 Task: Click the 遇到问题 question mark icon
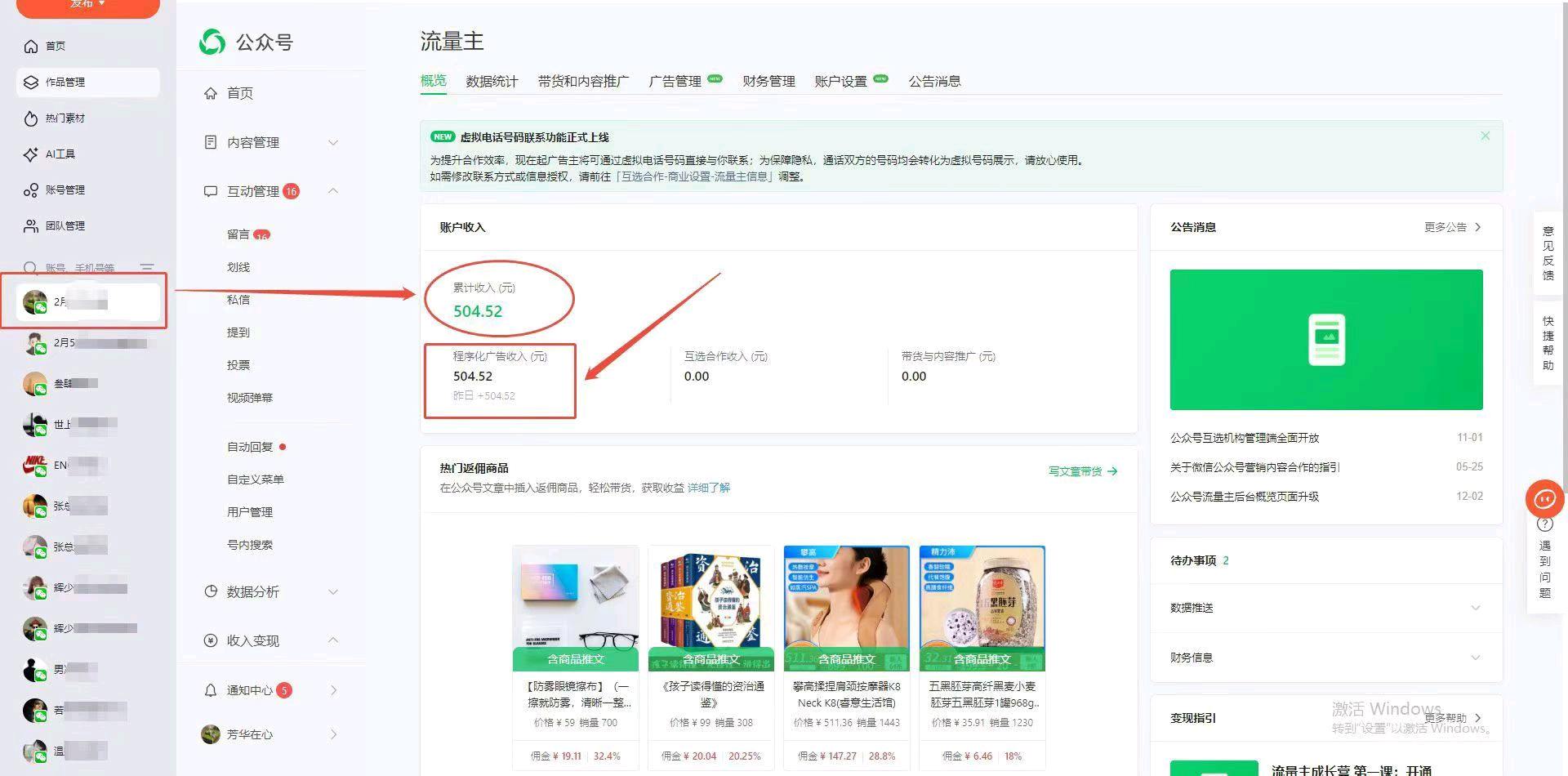tap(1546, 524)
